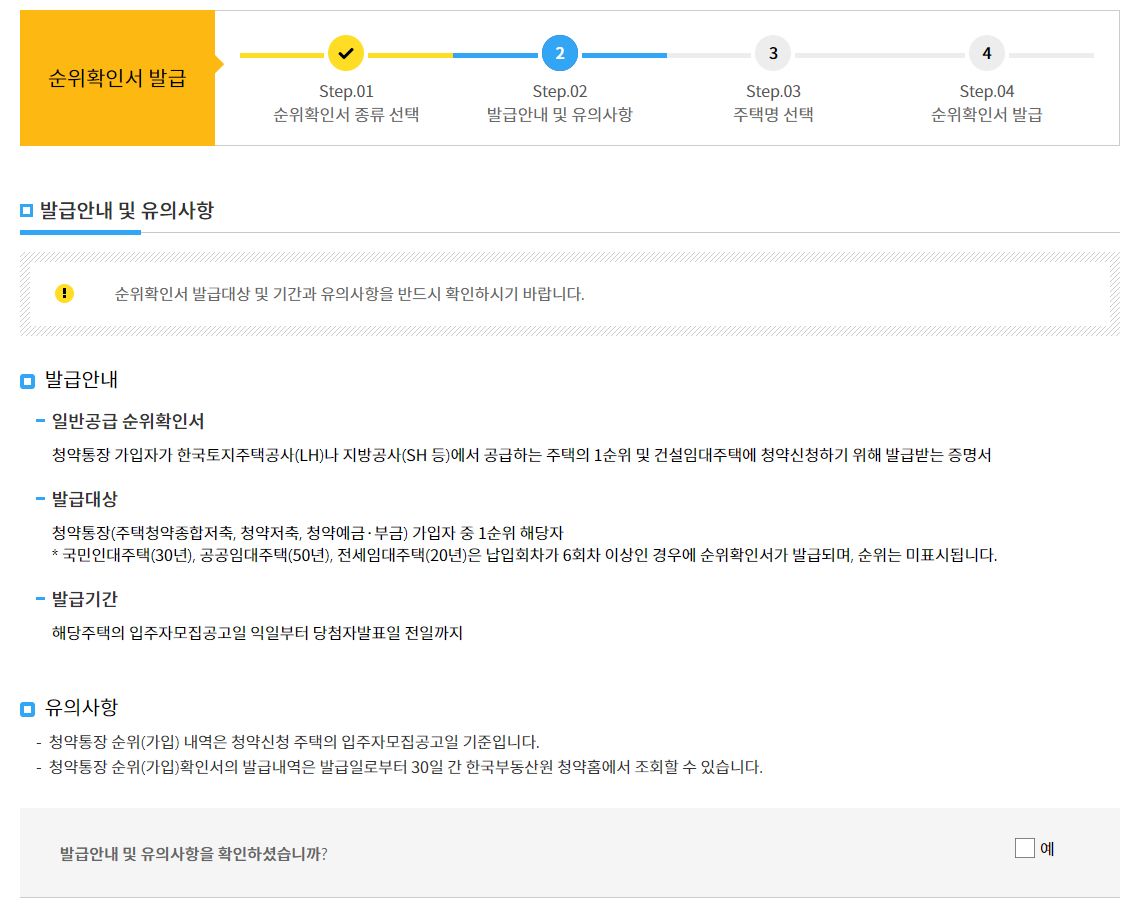Click the '발급안내 및 유의사항' section heading
This screenshot has width=1141, height=907.
tap(127, 210)
